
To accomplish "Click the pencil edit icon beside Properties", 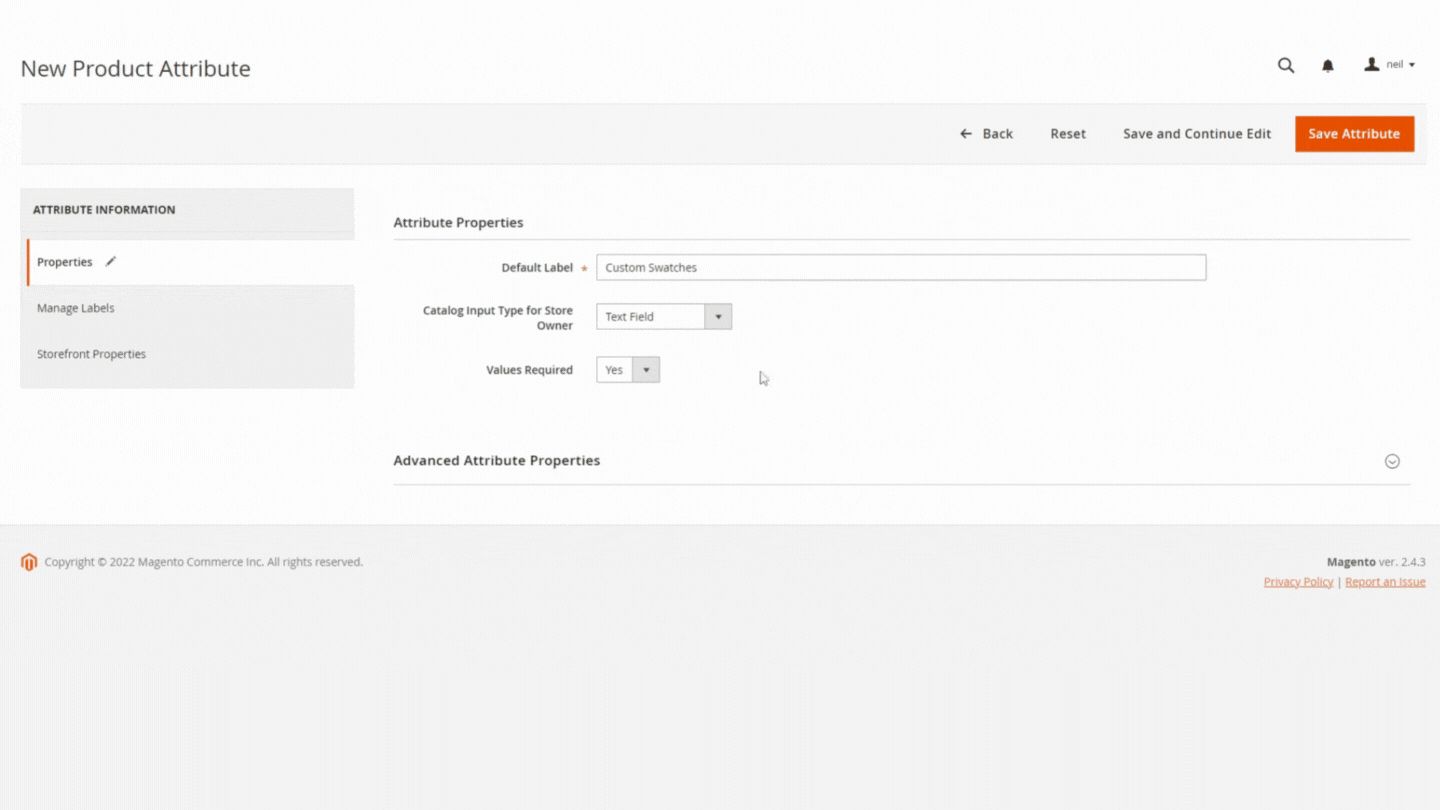I will [x=110, y=261].
